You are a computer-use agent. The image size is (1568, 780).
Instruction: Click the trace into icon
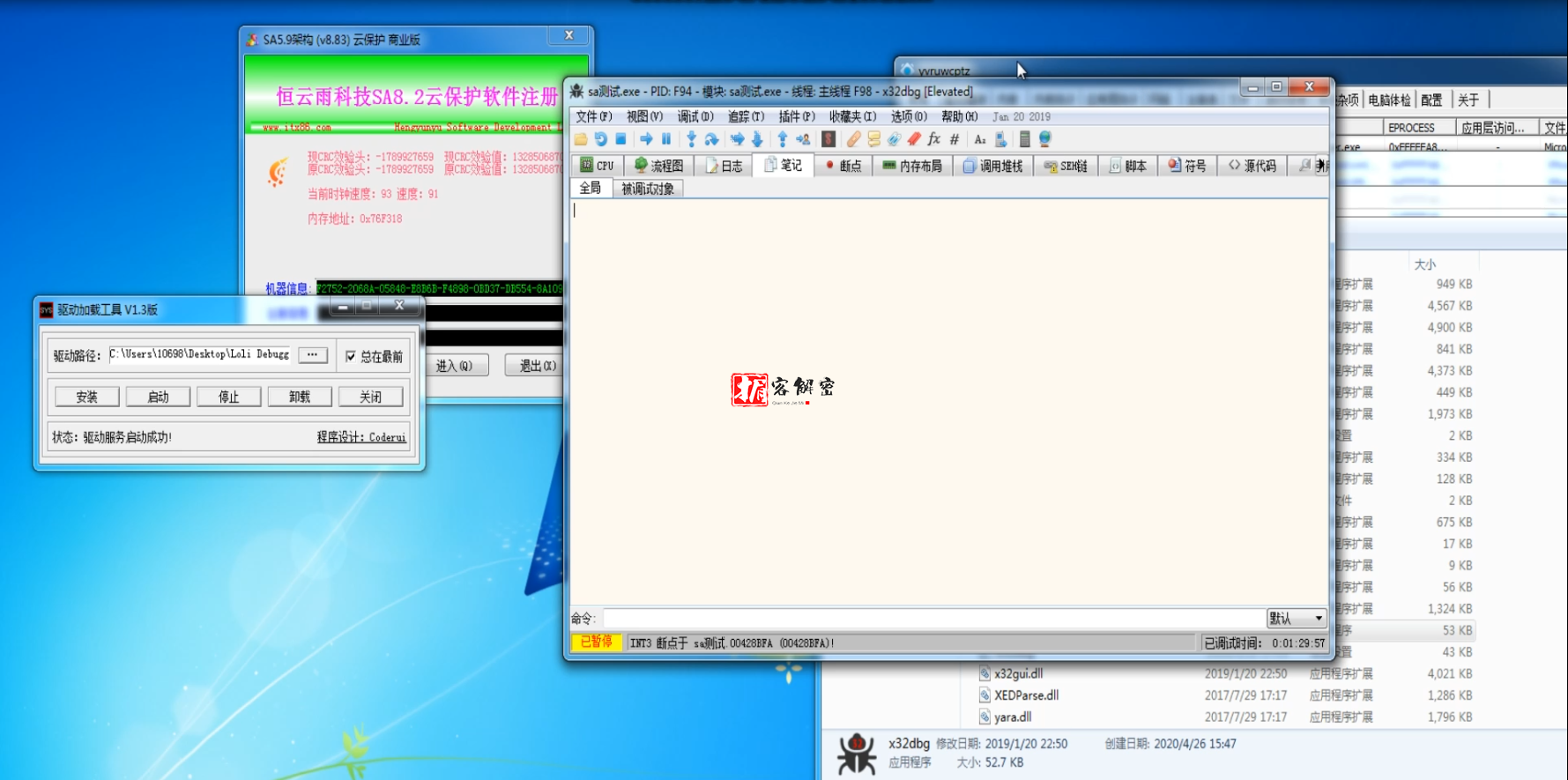coord(737,139)
